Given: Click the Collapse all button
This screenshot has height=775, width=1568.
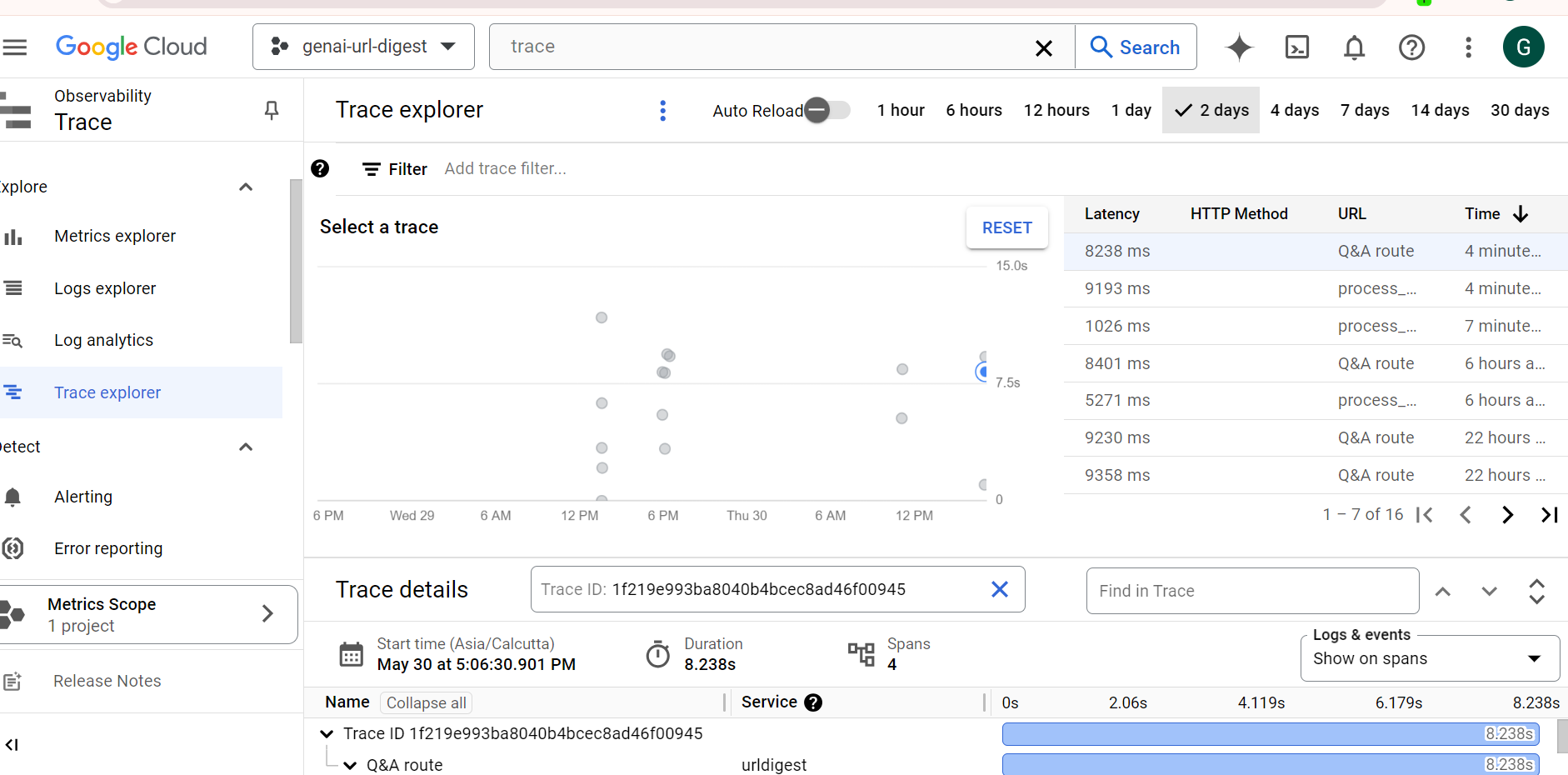Looking at the screenshot, I should point(426,702).
